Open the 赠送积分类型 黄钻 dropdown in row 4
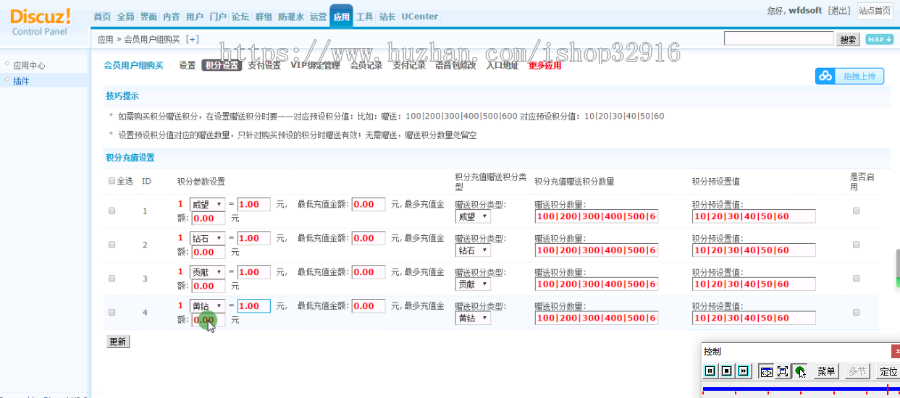Screen dimensions: 900x398 click(473, 319)
